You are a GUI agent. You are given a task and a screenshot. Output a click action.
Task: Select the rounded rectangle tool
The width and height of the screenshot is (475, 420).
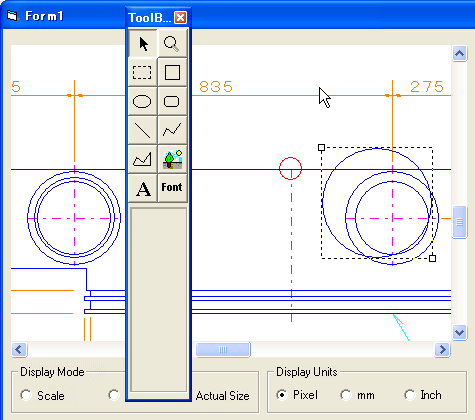172,101
